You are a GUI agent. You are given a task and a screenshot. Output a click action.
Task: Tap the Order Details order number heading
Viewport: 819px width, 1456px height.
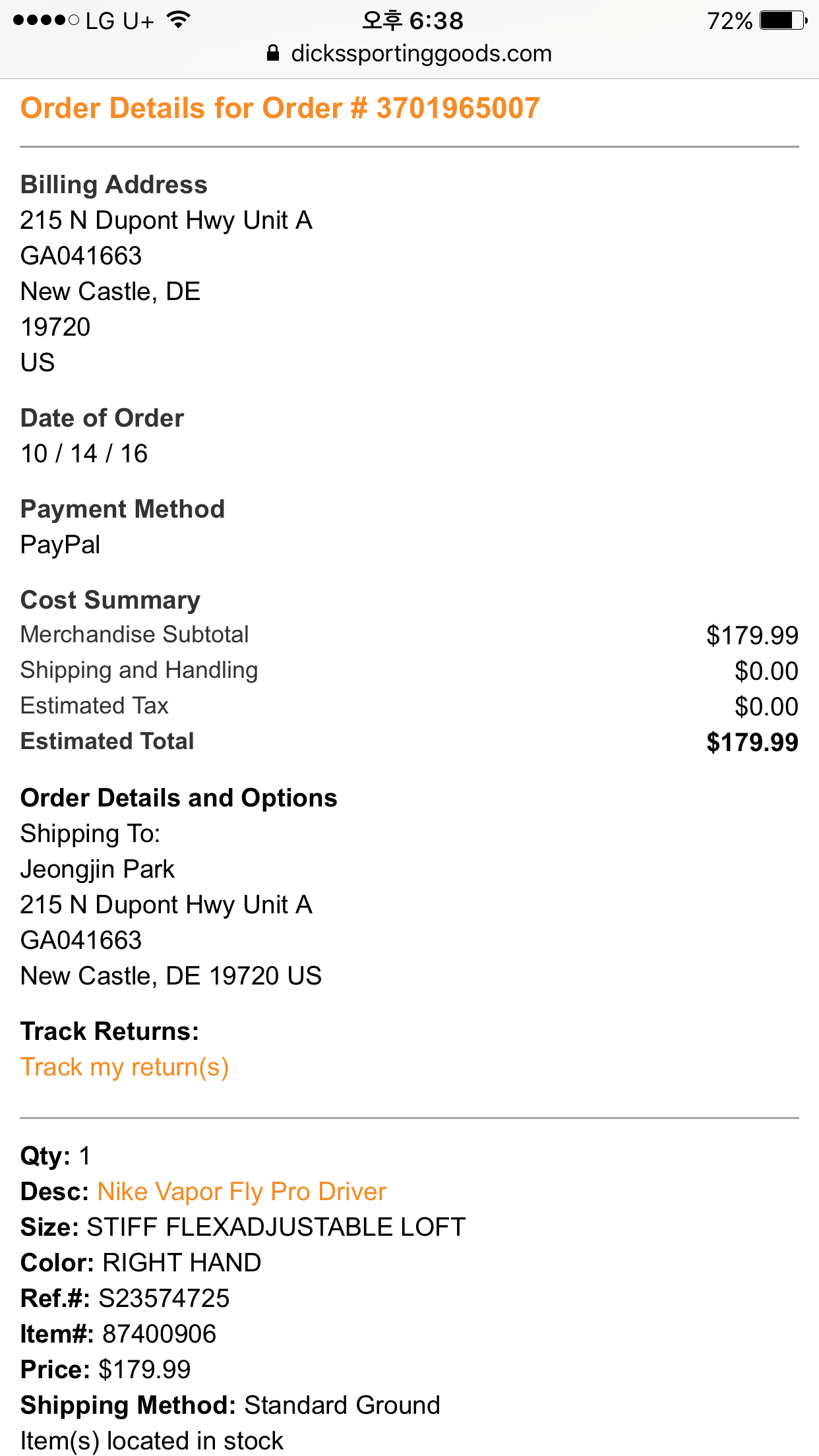[x=280, y=108]
